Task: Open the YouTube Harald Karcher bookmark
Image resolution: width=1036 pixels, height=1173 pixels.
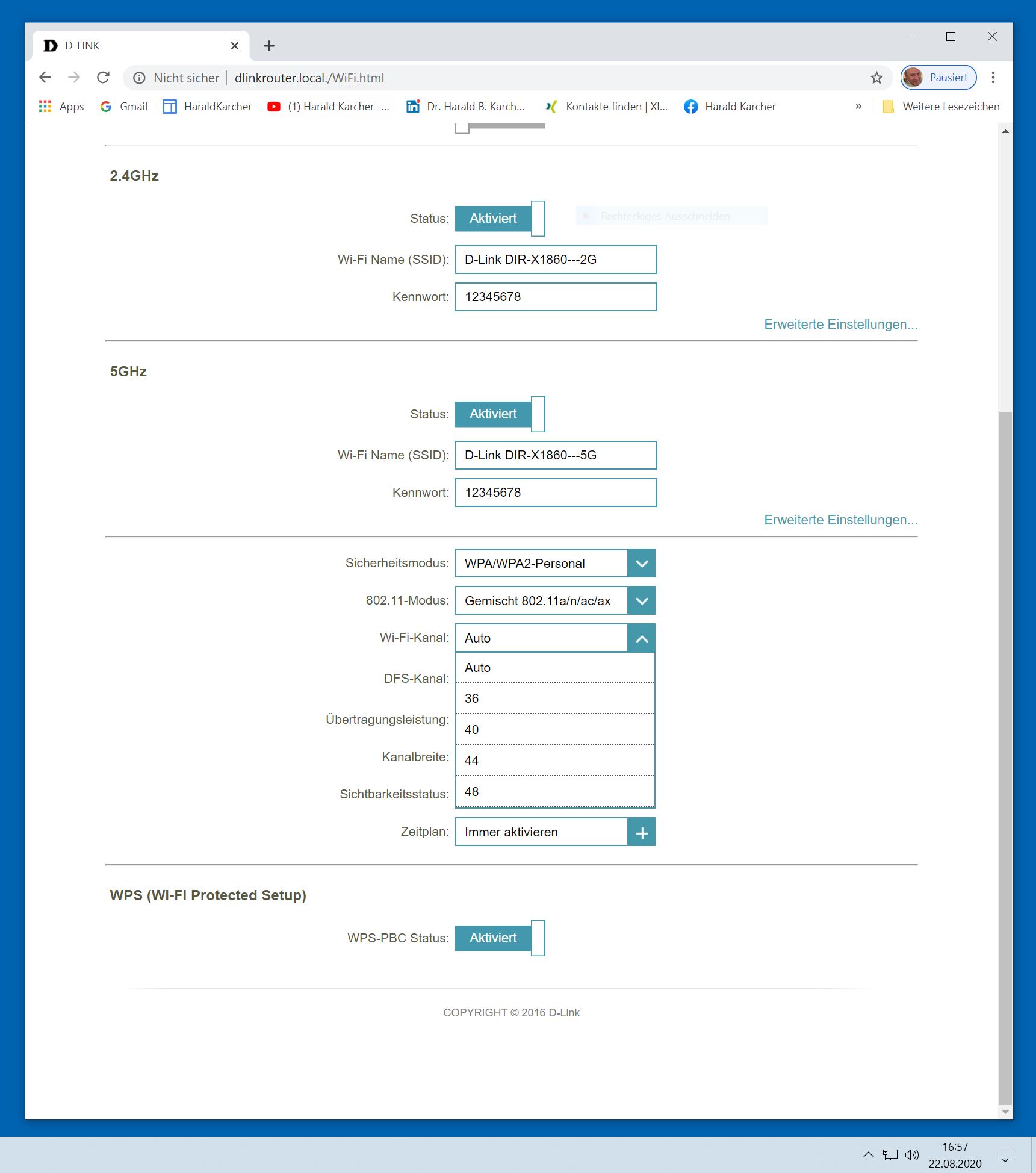Action: coord(329,107)
